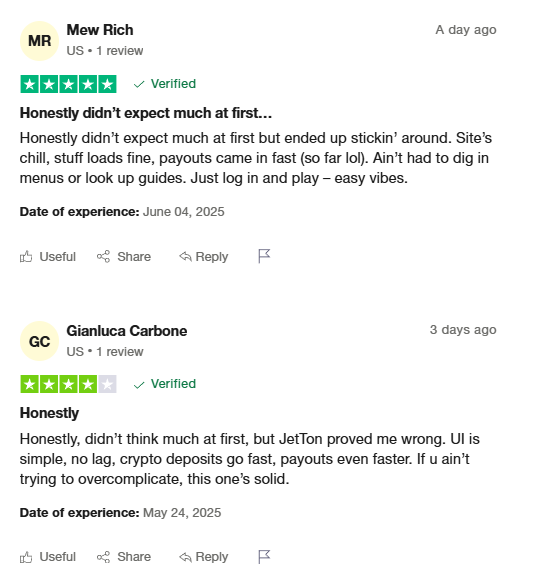Click the four-star rating on second review
534x581 pixels.
coord(68,384)
